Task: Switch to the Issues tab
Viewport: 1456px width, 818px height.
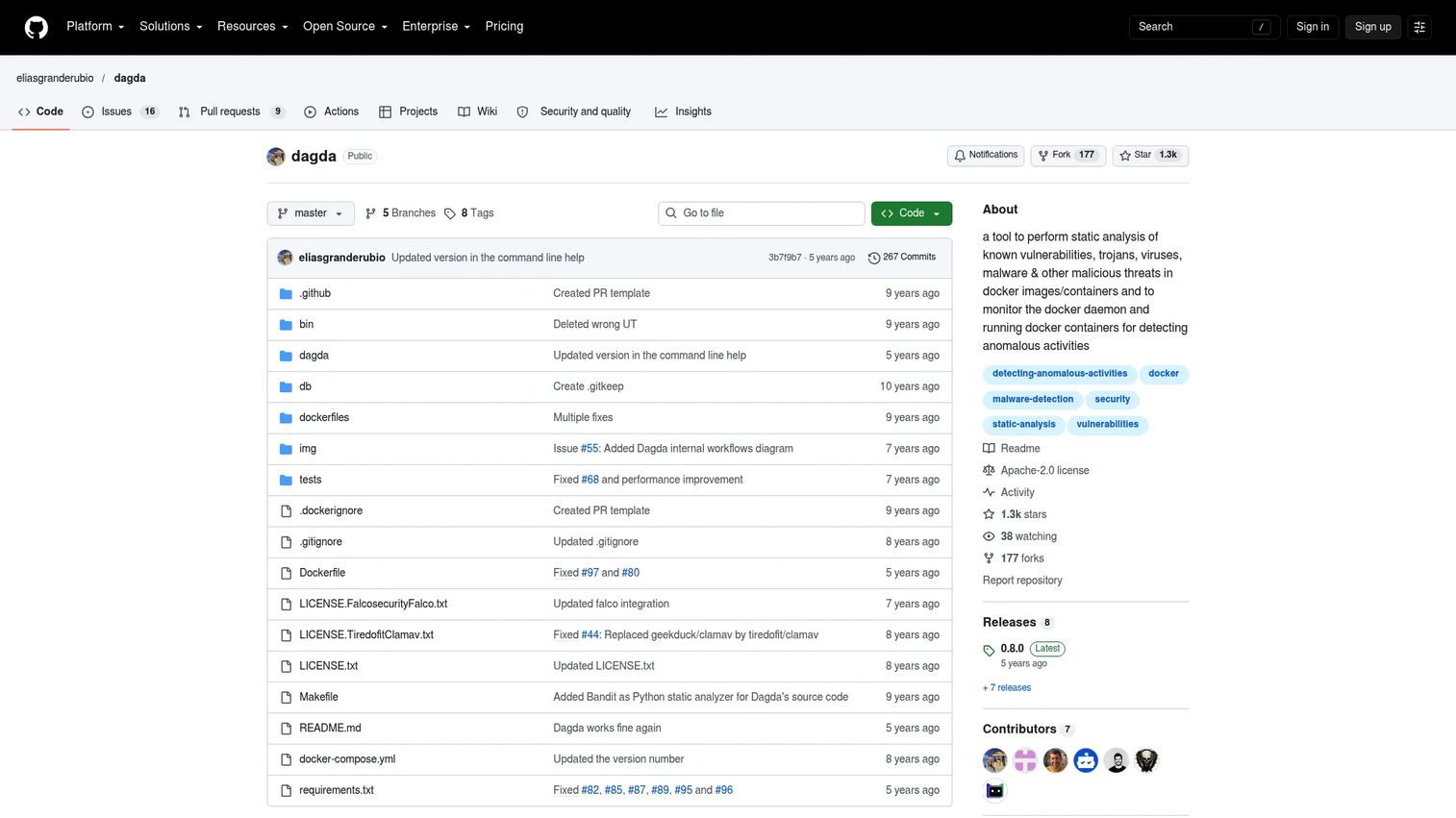Action: 120,112
